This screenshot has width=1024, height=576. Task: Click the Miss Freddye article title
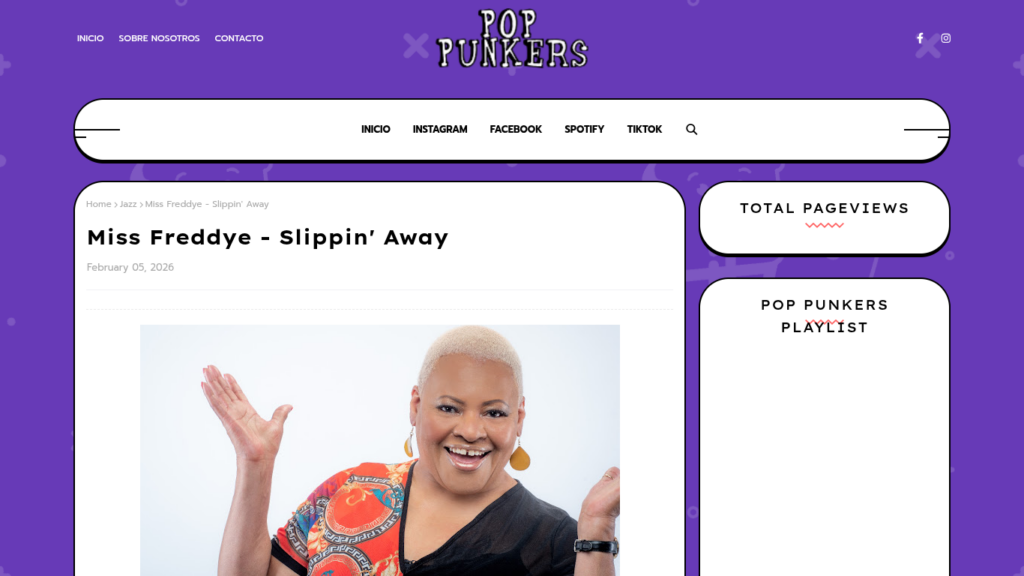pyautogui.click(x=268, y=237)
